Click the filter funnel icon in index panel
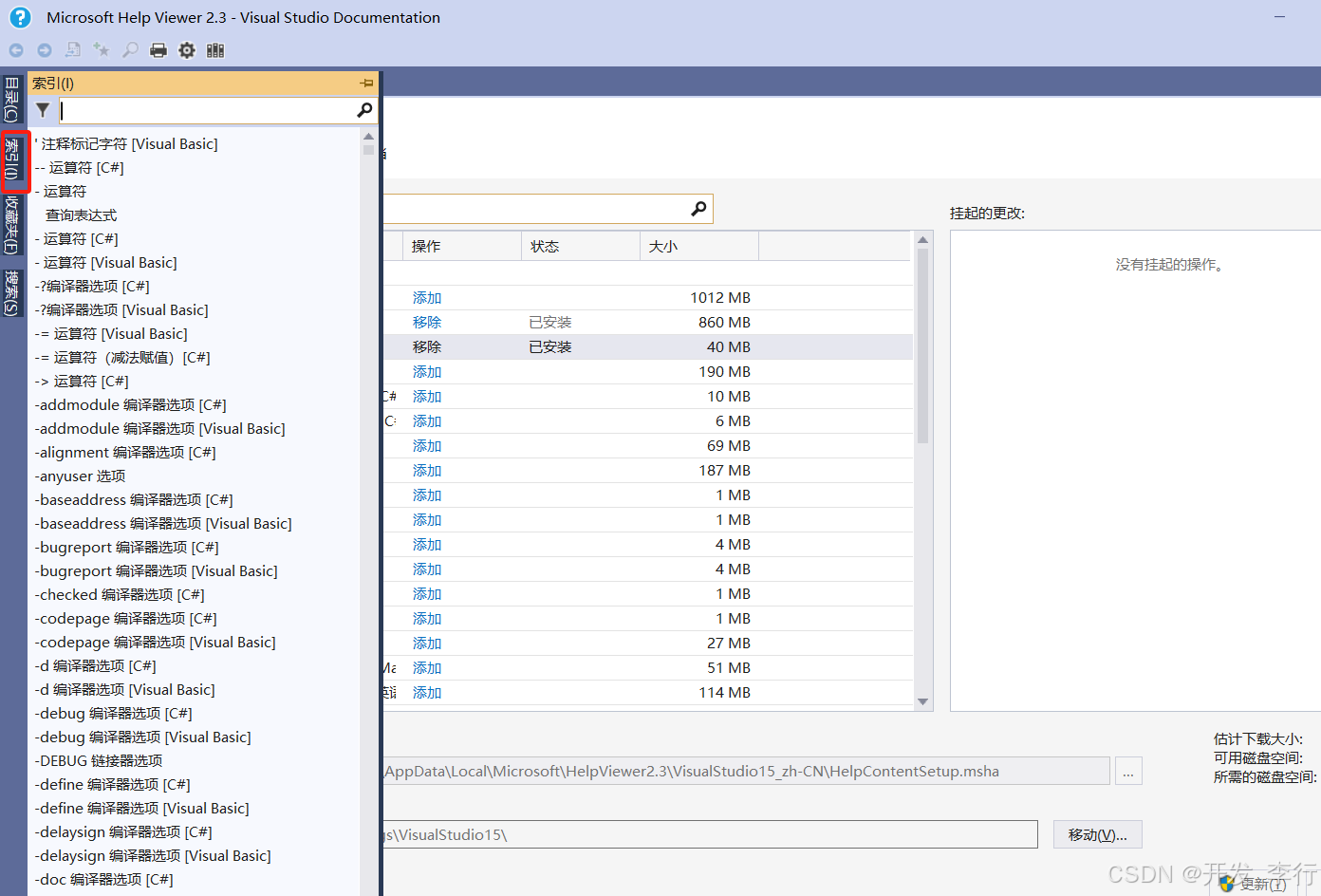1321x896 pixels. [43, 110]
